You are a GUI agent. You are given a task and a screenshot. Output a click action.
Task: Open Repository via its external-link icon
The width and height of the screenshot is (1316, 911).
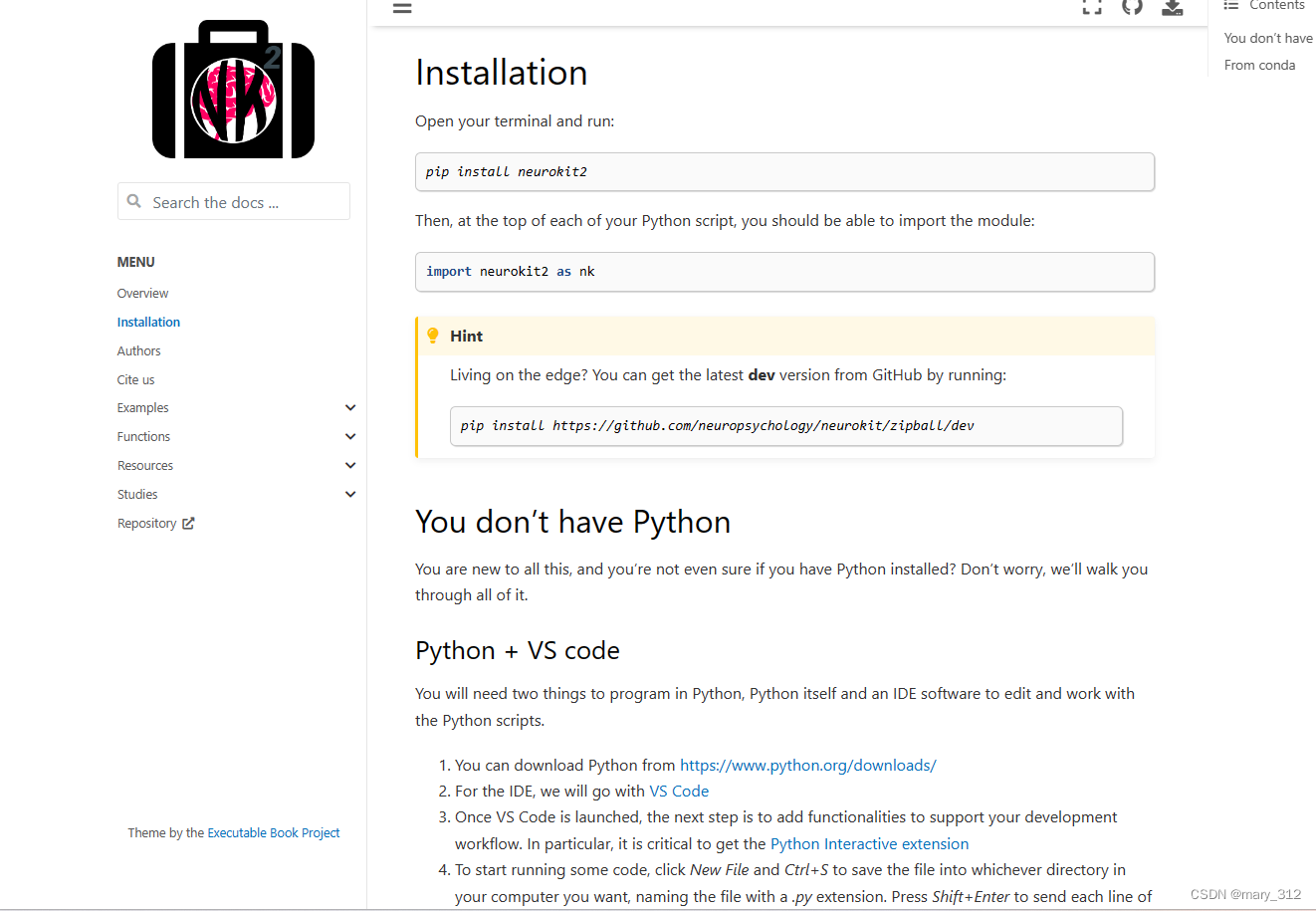coord(189,522)
